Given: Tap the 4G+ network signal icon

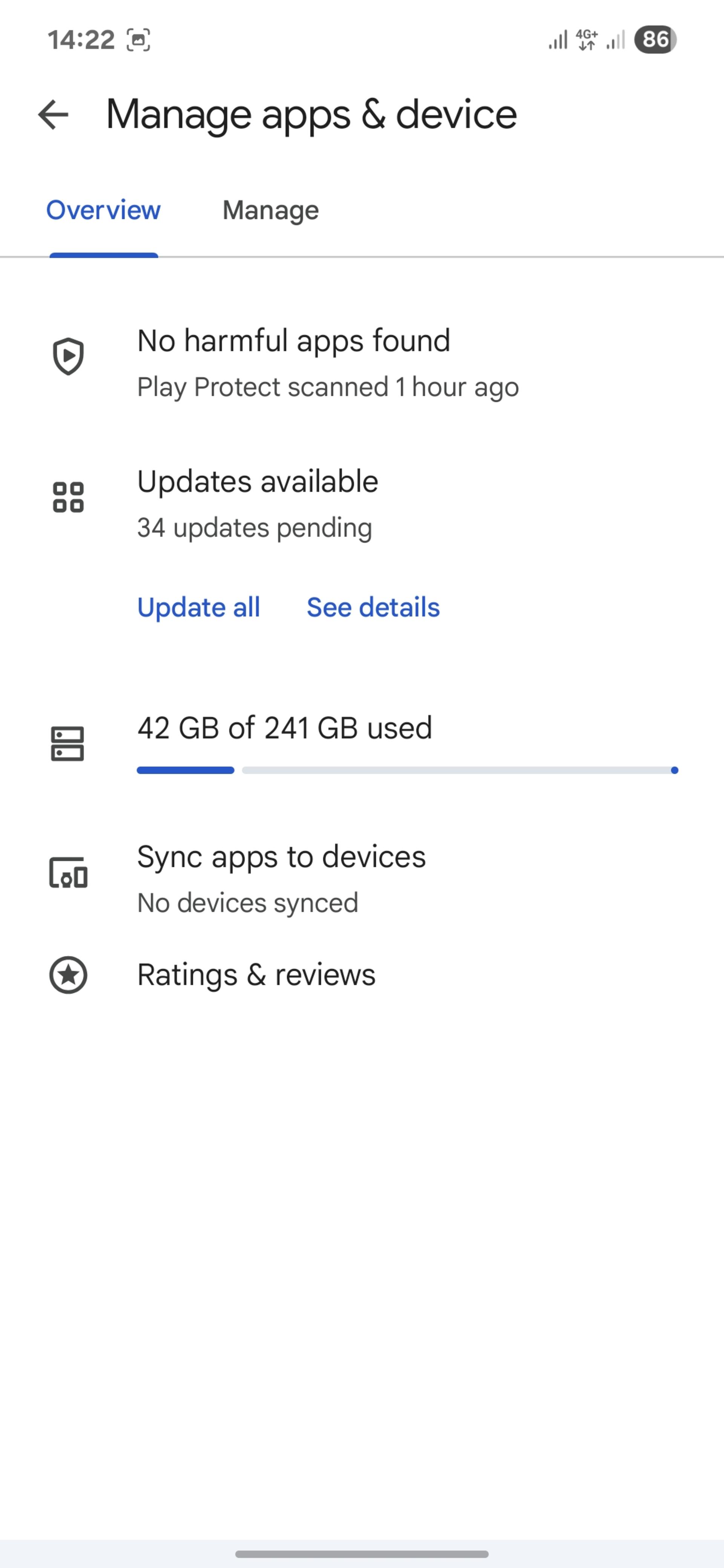Looking at the screenshot, I should tap(587, 40).
